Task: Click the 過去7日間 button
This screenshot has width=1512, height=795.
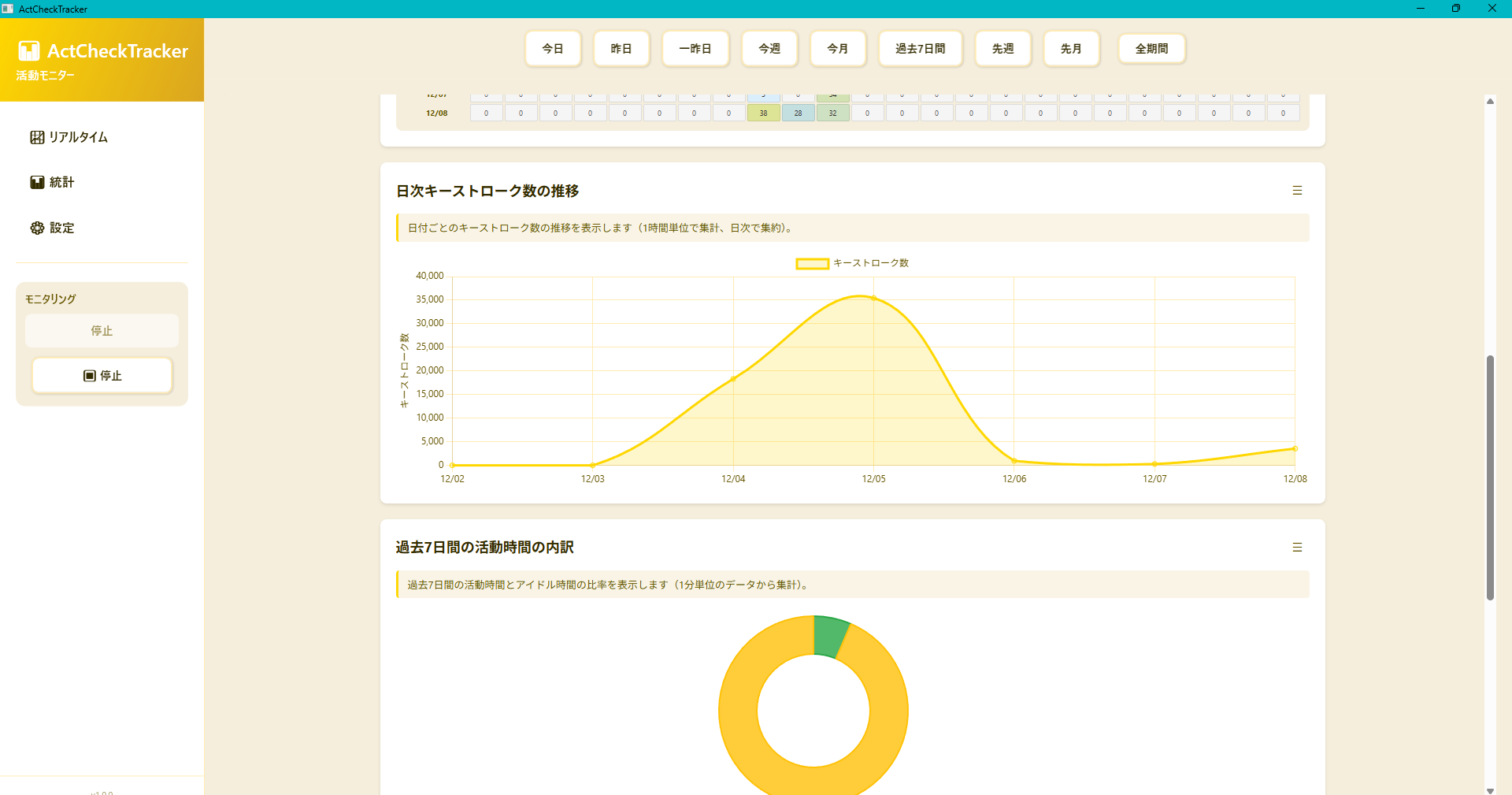Action: (x=920, y=48)
